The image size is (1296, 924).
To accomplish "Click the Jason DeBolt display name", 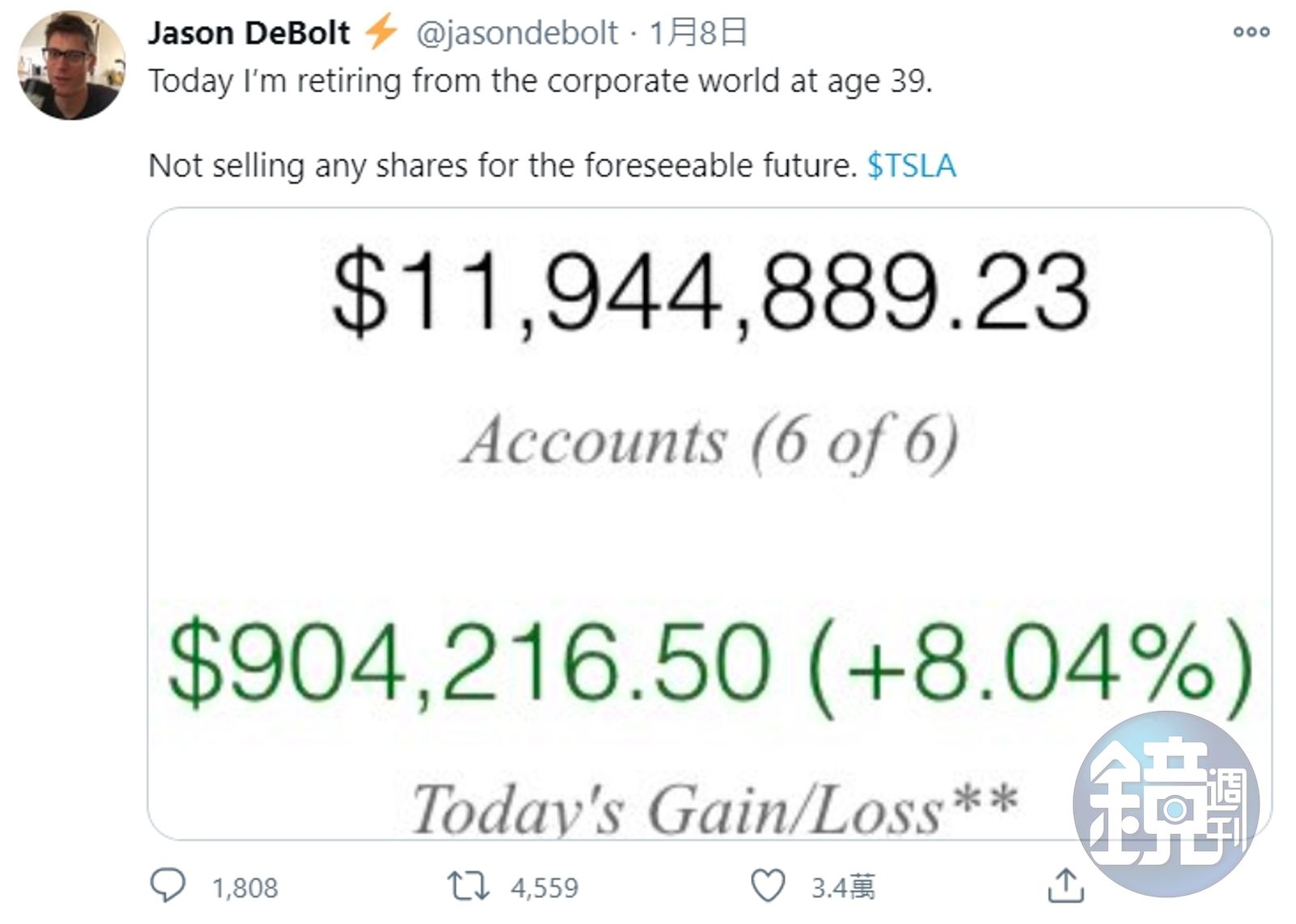I will coord(249,33).
